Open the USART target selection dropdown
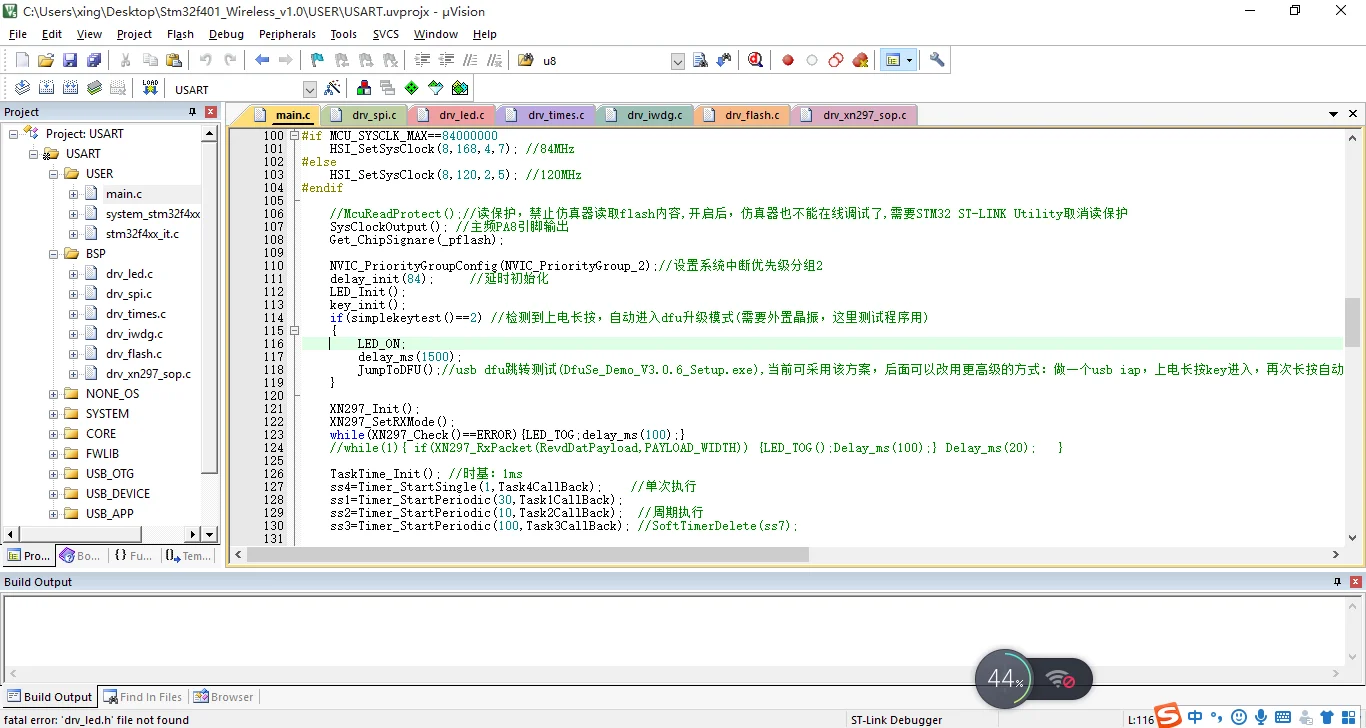1366x728 pixels. pyautogui.click(x=309, y=89)
